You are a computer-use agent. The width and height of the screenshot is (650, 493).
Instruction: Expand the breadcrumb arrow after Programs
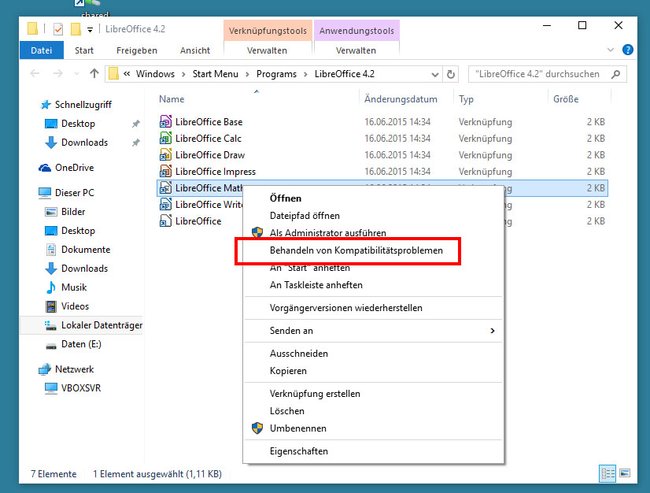pos(306,74)
